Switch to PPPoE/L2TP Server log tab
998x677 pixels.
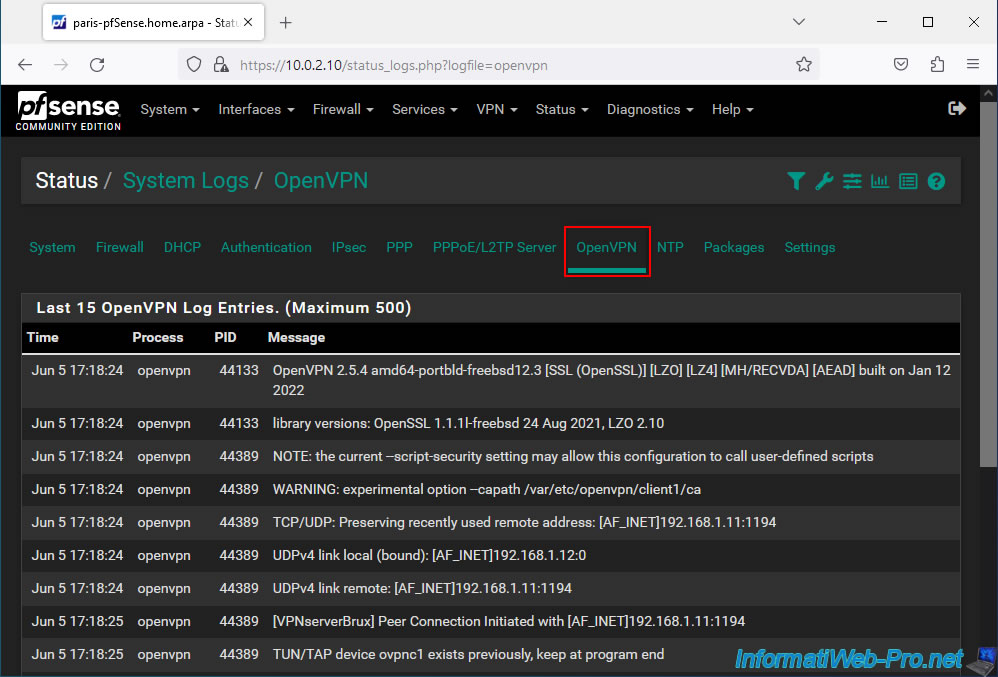(x=495, y=248)
